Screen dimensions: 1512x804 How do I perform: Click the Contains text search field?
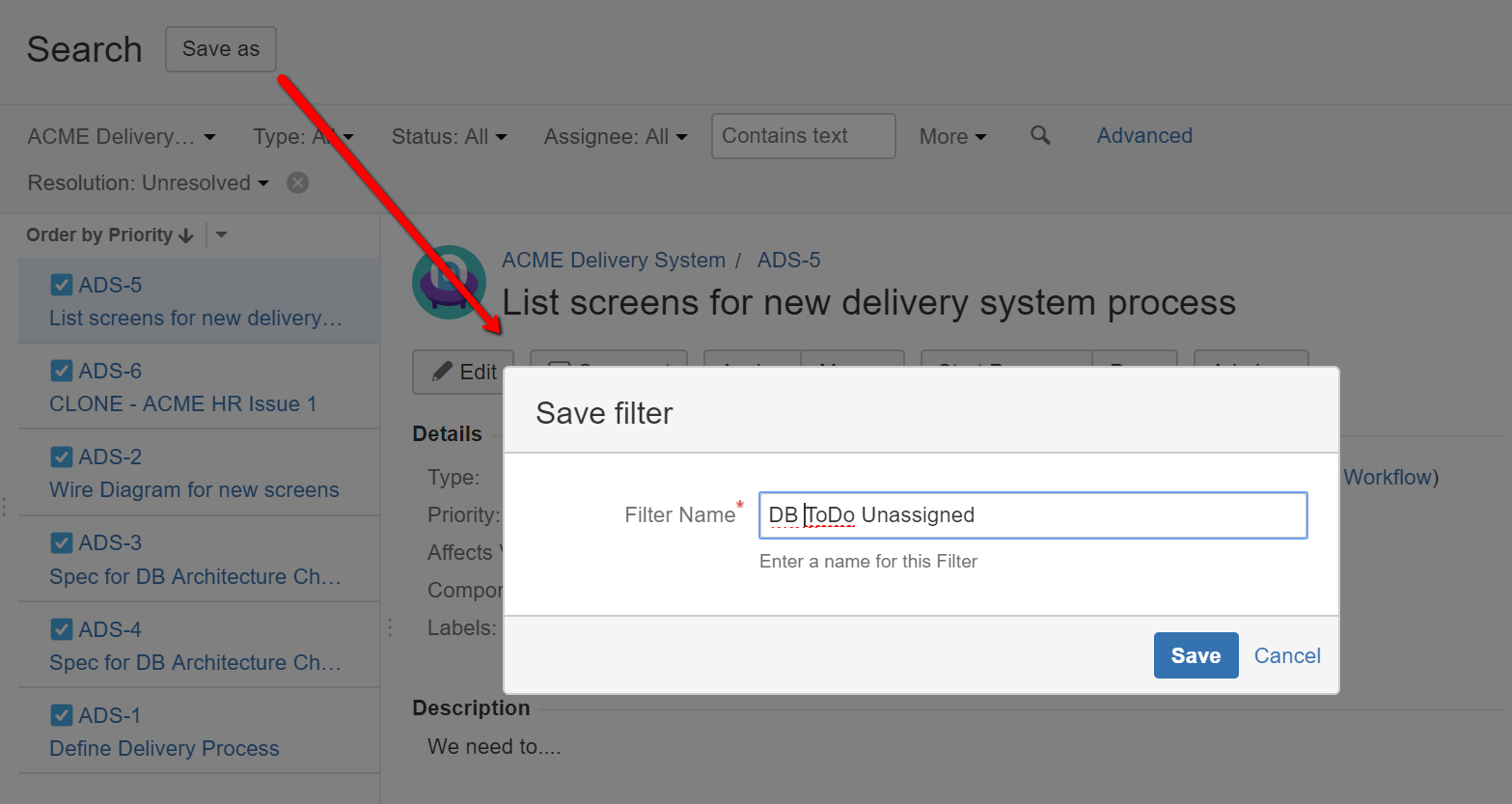pyautogui.click(x=803, y=136)
